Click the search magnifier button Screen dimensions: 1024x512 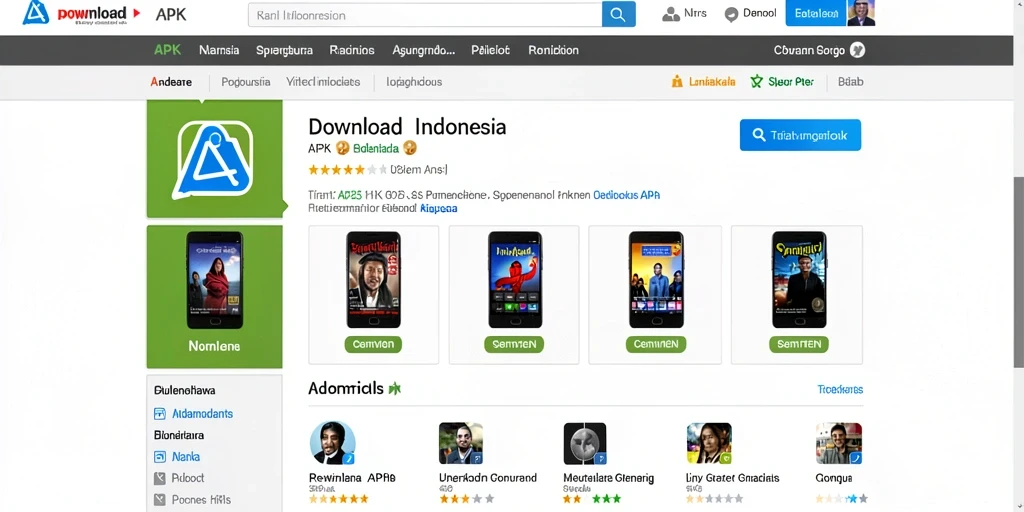click(x=618, y=14)
